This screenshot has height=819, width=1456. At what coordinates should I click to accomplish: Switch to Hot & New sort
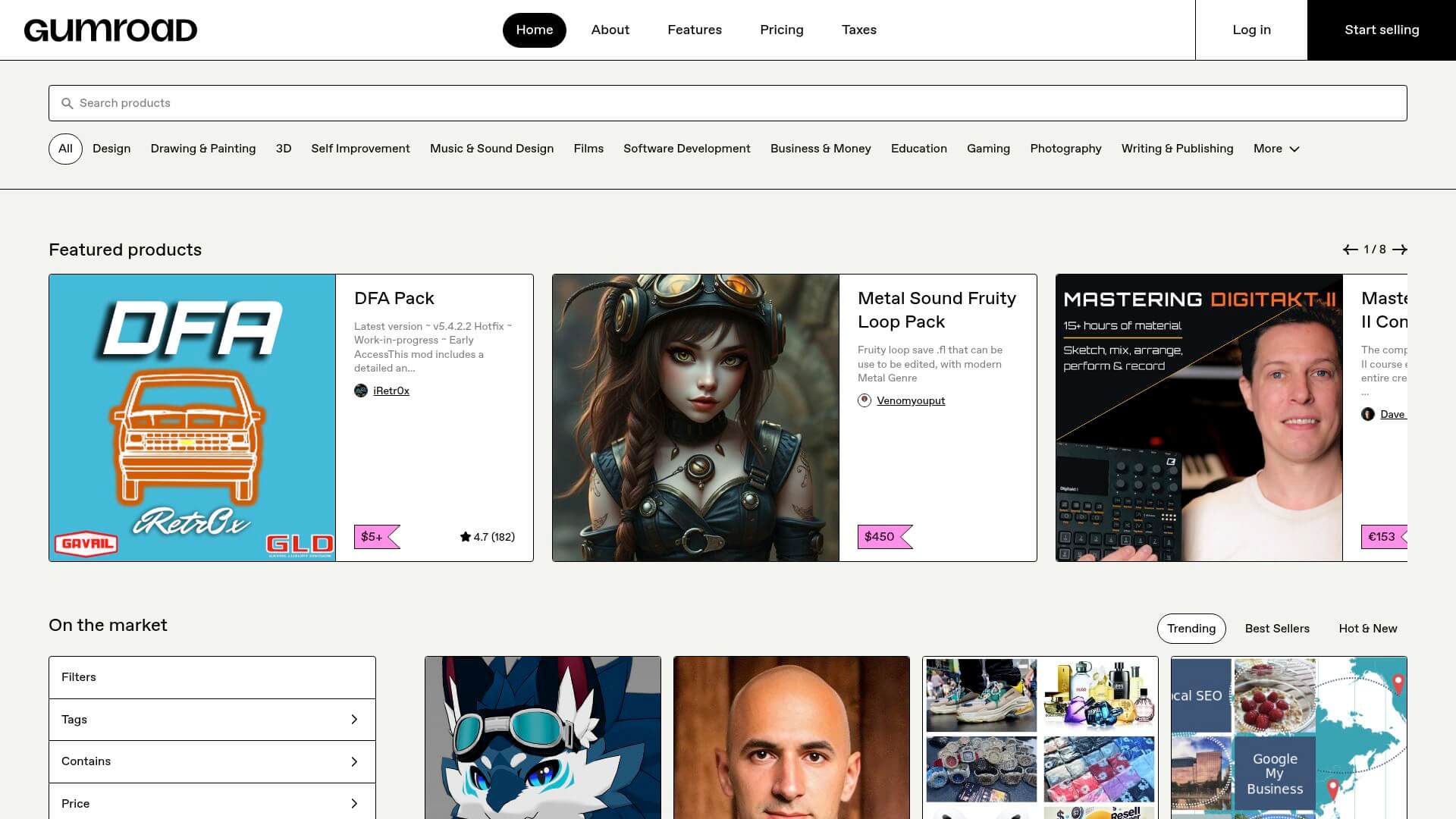[1368, 629]
